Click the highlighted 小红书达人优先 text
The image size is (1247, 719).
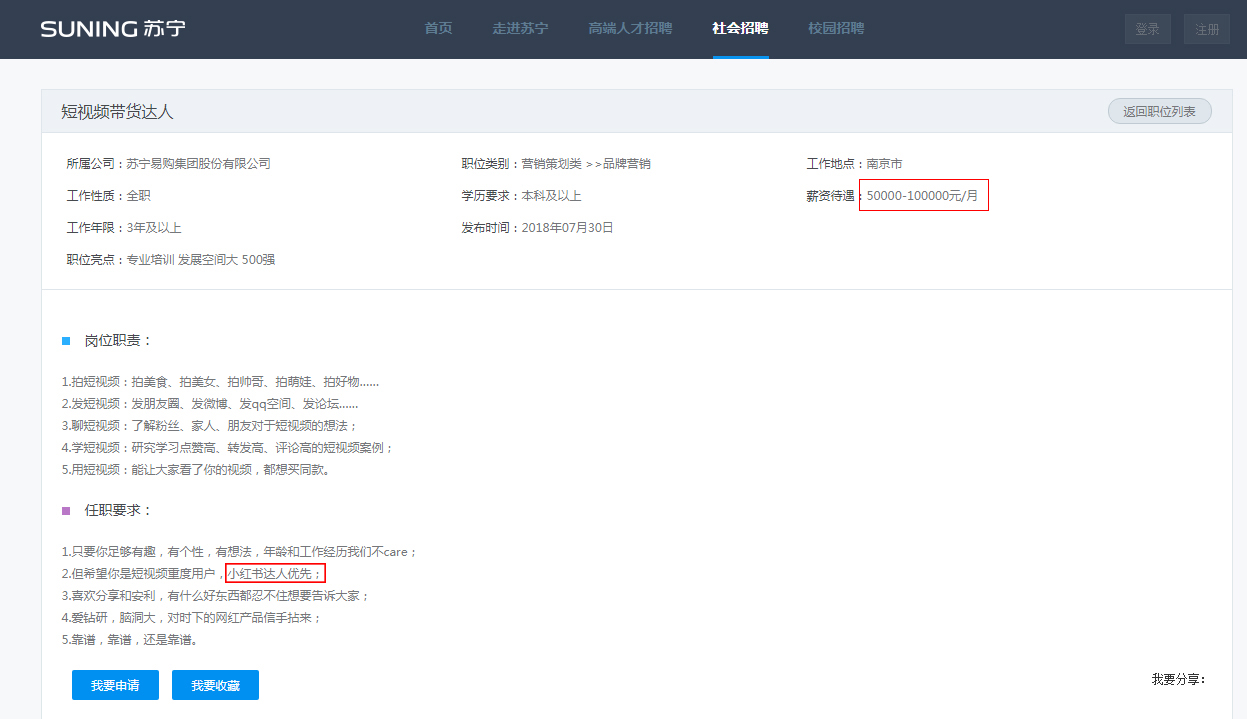point(275,573)
